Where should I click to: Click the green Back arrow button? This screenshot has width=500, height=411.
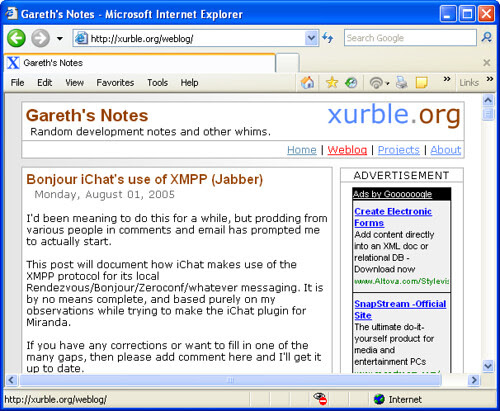[x=16, y=38]
